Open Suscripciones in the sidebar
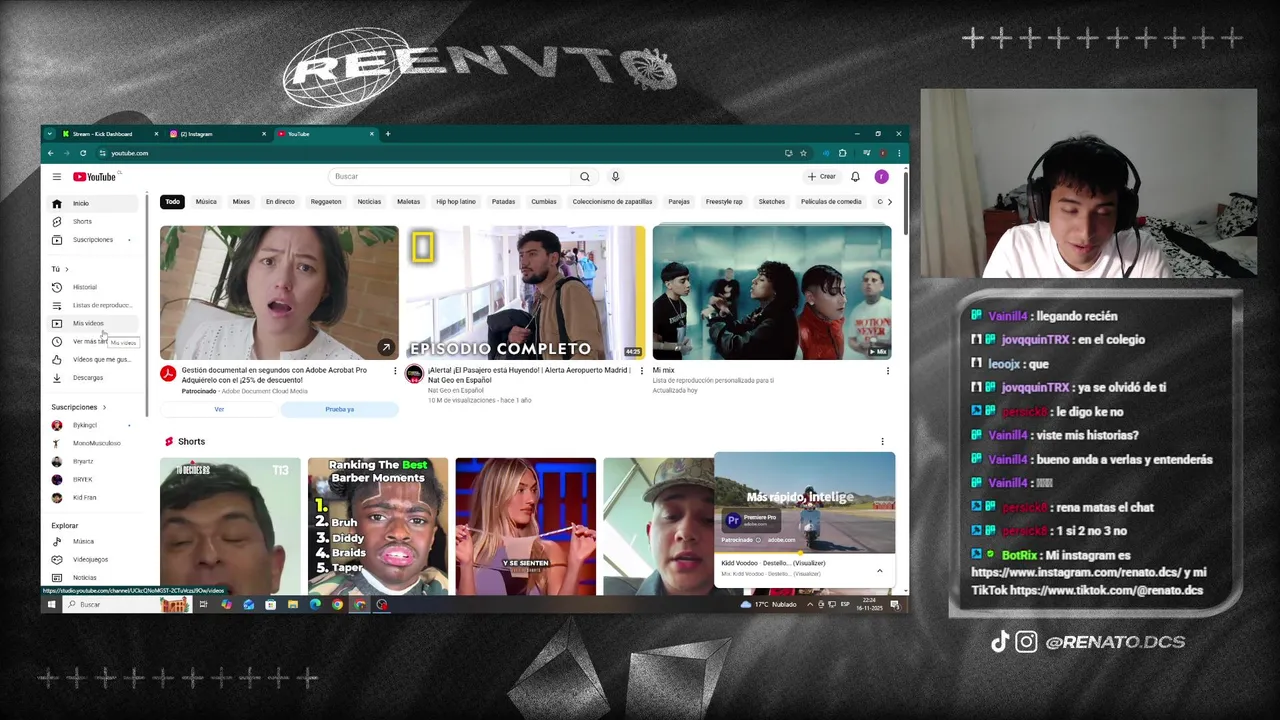 click(93, 240)
